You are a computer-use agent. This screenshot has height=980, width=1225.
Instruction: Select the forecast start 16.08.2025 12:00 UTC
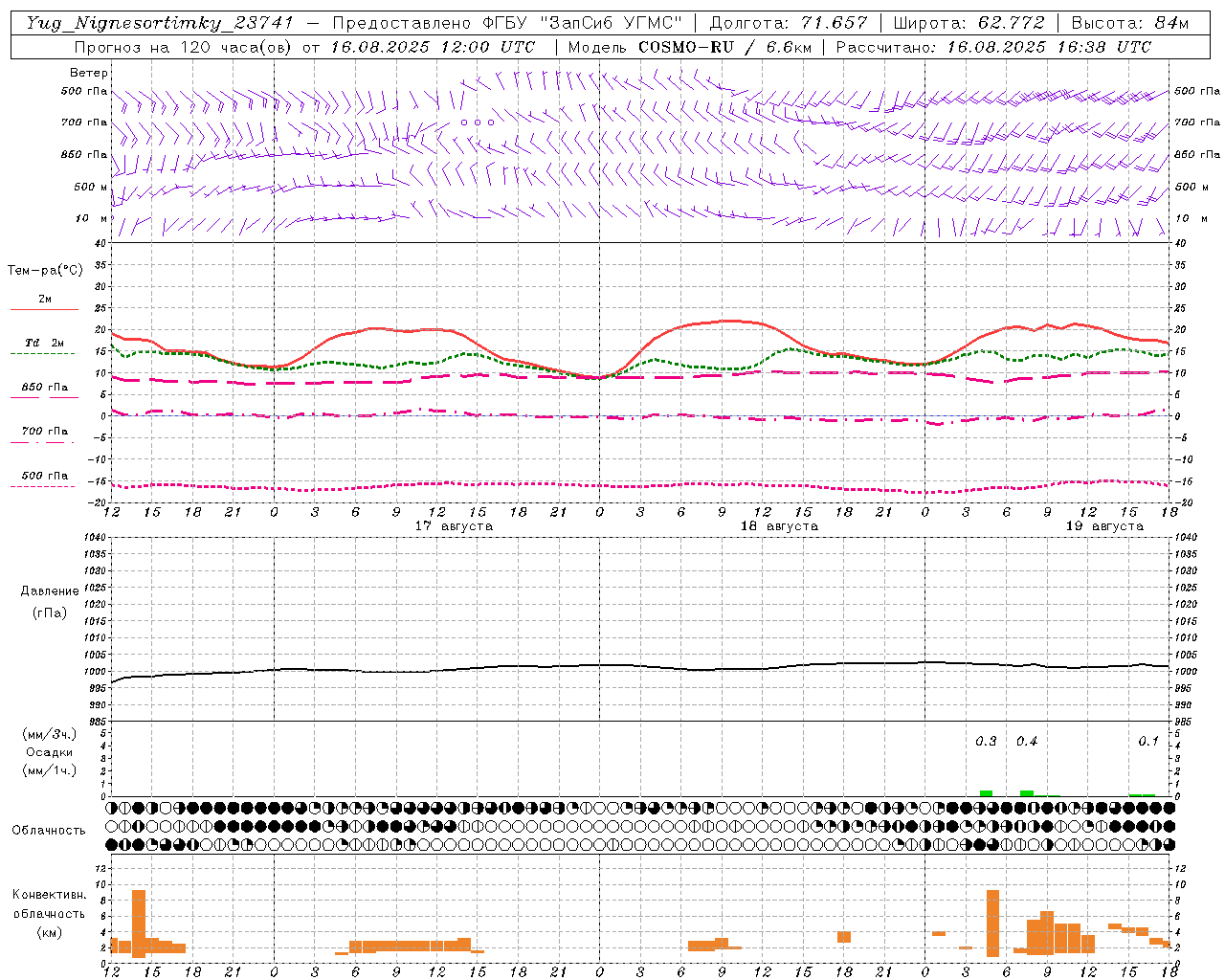point(433,47)
